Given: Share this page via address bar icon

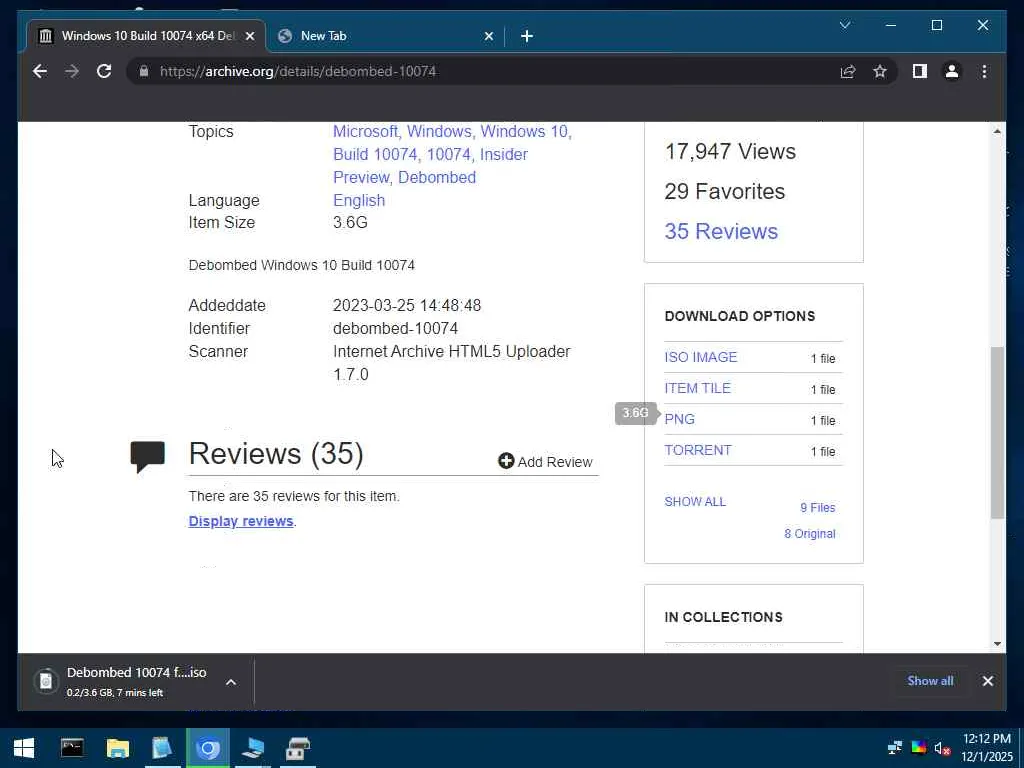Looking at the screenshot, I should click(x=848, y=71).
